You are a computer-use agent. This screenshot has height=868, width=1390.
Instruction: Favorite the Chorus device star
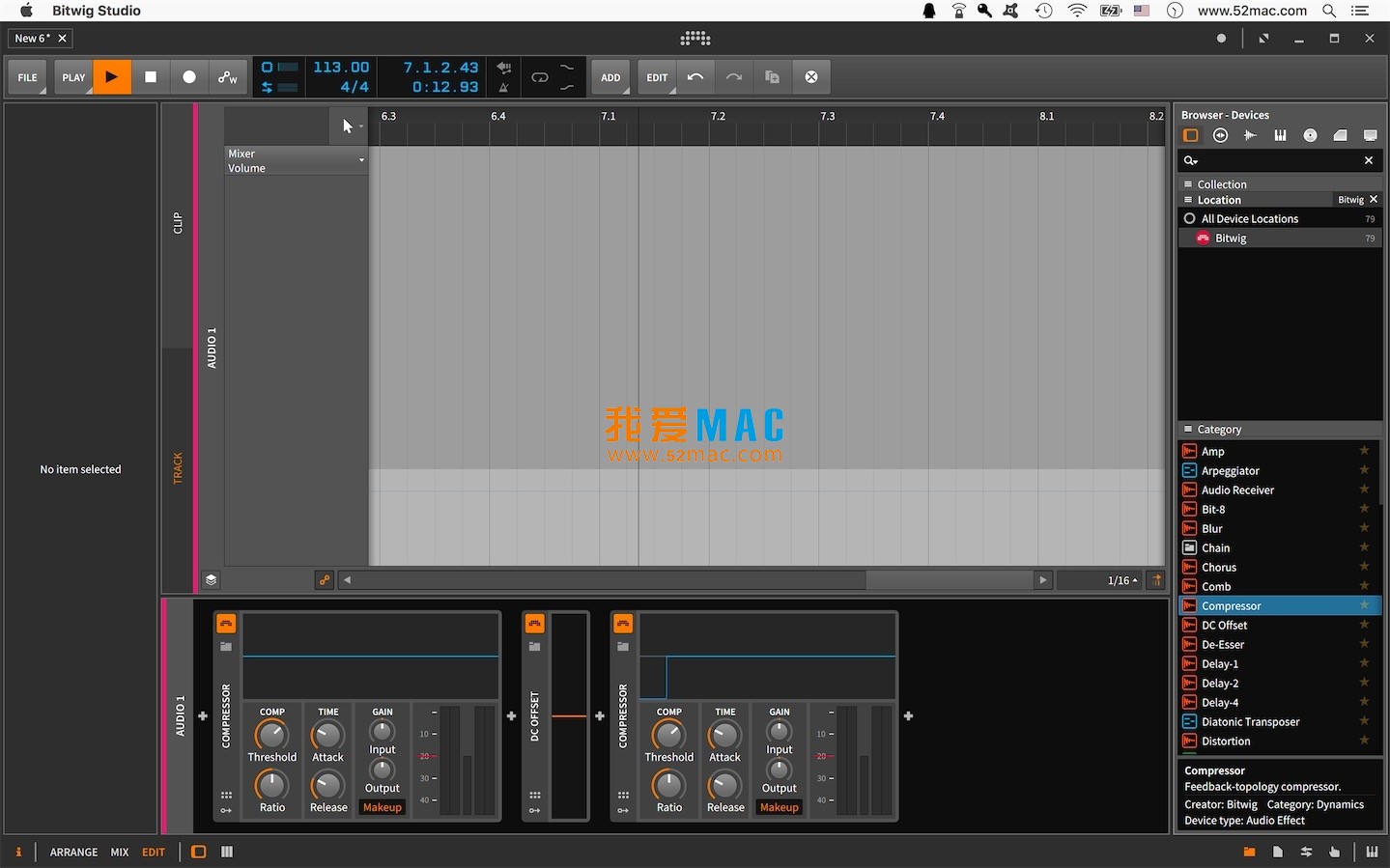coord(1365,567)
